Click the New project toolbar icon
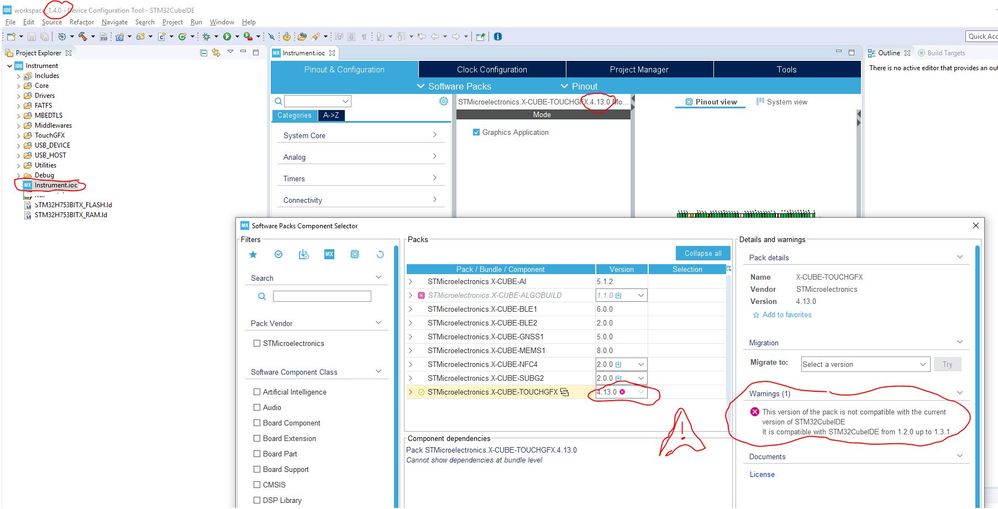 click(x=11, y=37)
